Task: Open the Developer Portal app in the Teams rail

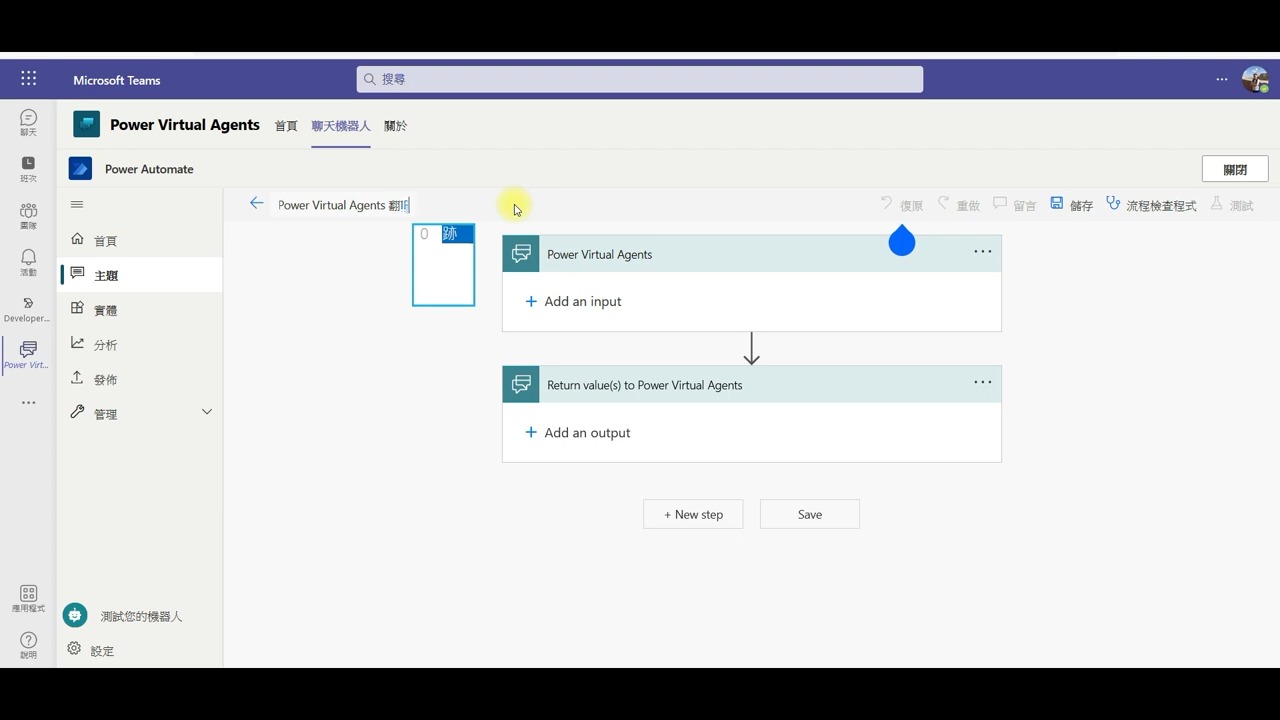Action: pos(28,309)
